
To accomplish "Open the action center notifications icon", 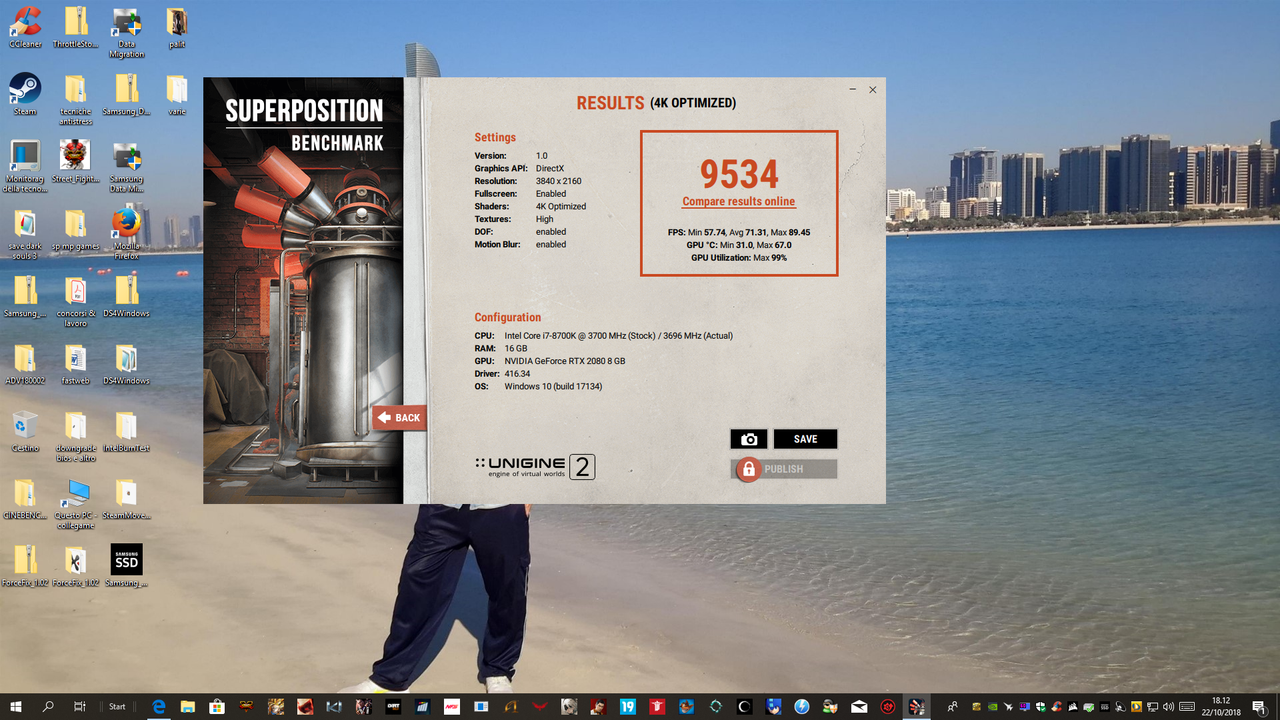I will 1259,707.
